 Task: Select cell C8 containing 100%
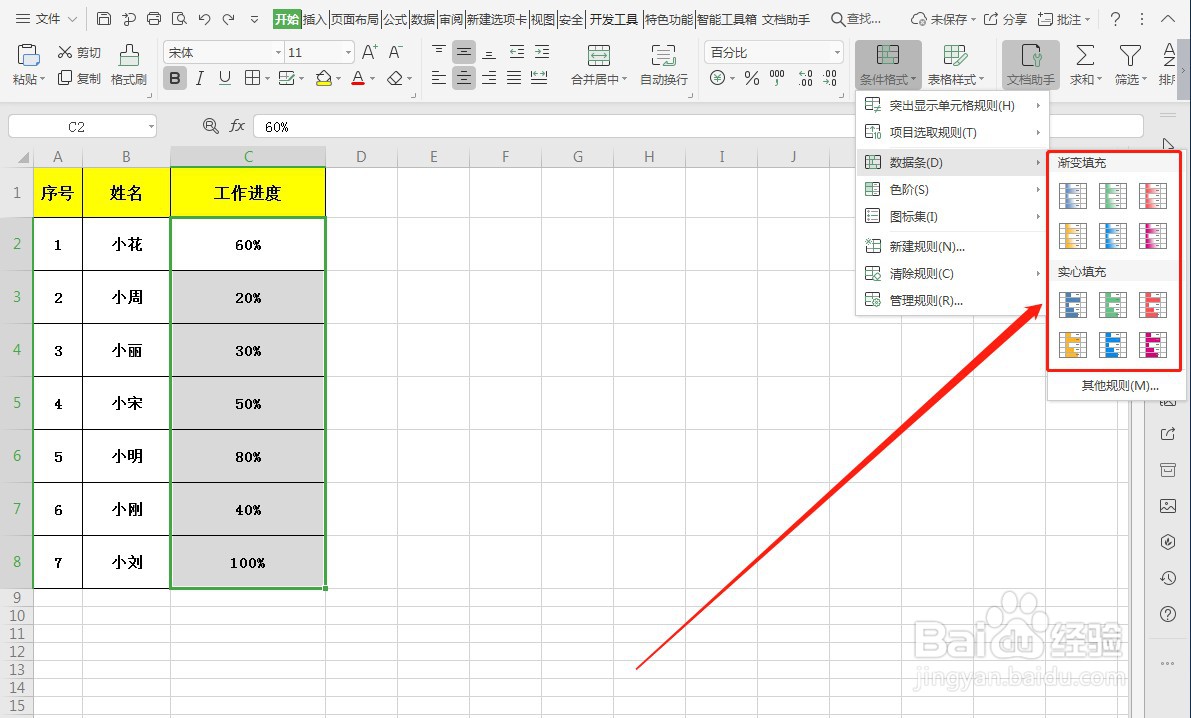pos(248,562)
